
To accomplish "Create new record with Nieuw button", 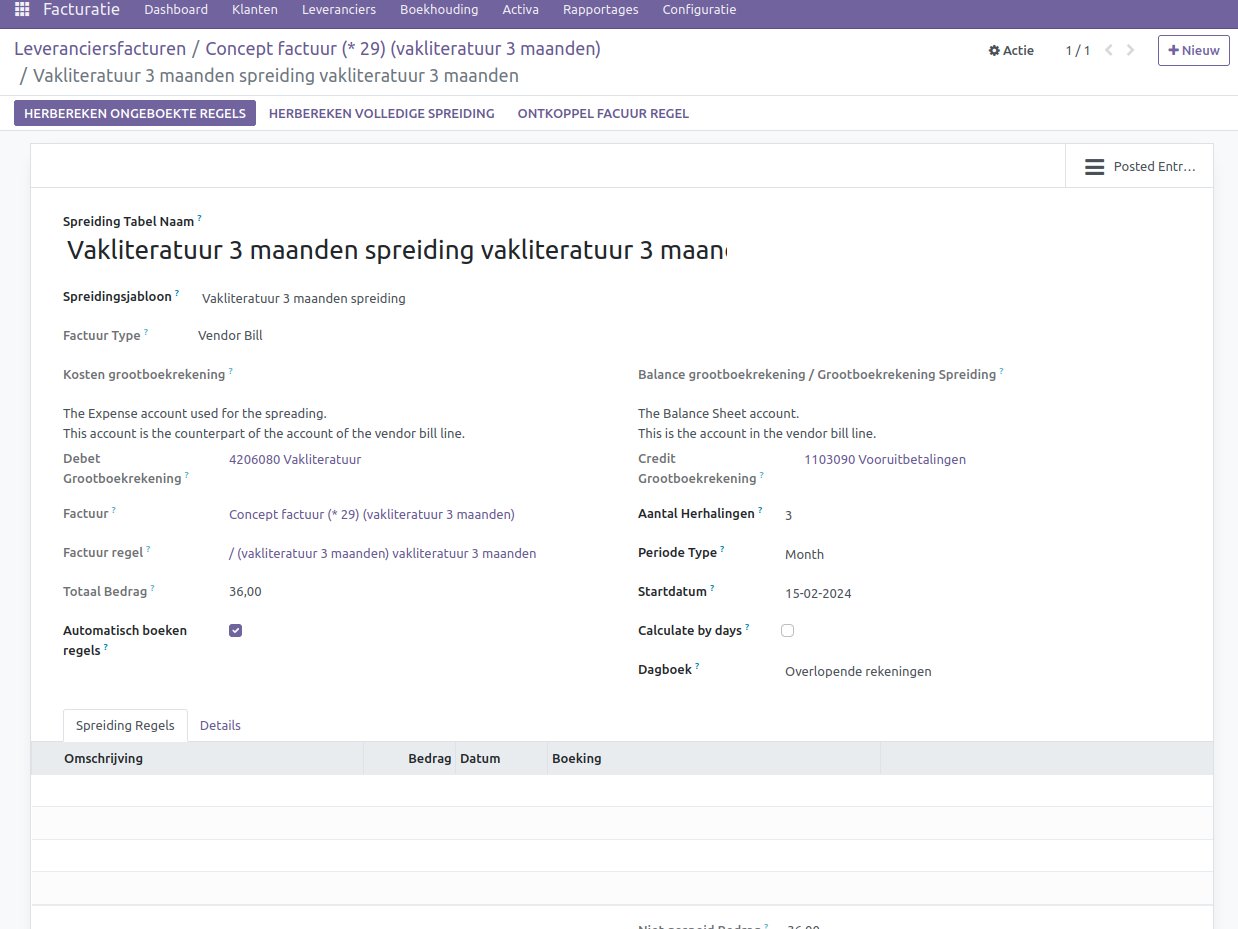I will 1193,51.
